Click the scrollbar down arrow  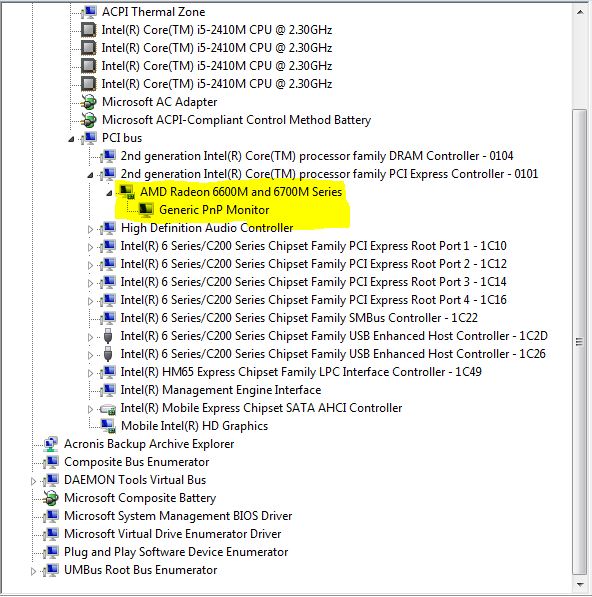tap(580, 584)
